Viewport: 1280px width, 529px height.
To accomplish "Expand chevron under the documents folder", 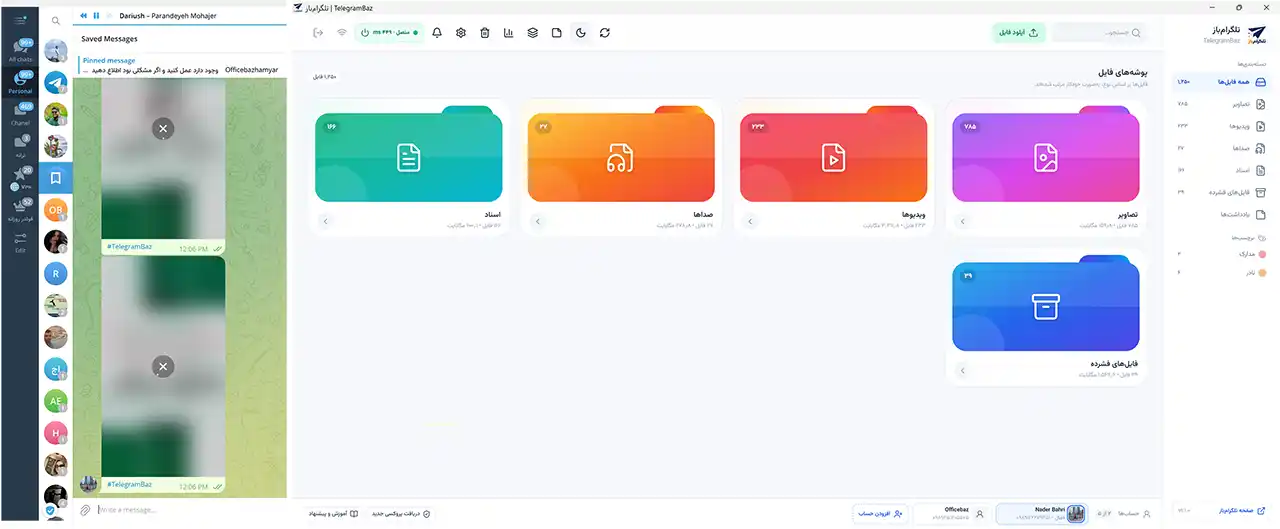I will (325, 222).
